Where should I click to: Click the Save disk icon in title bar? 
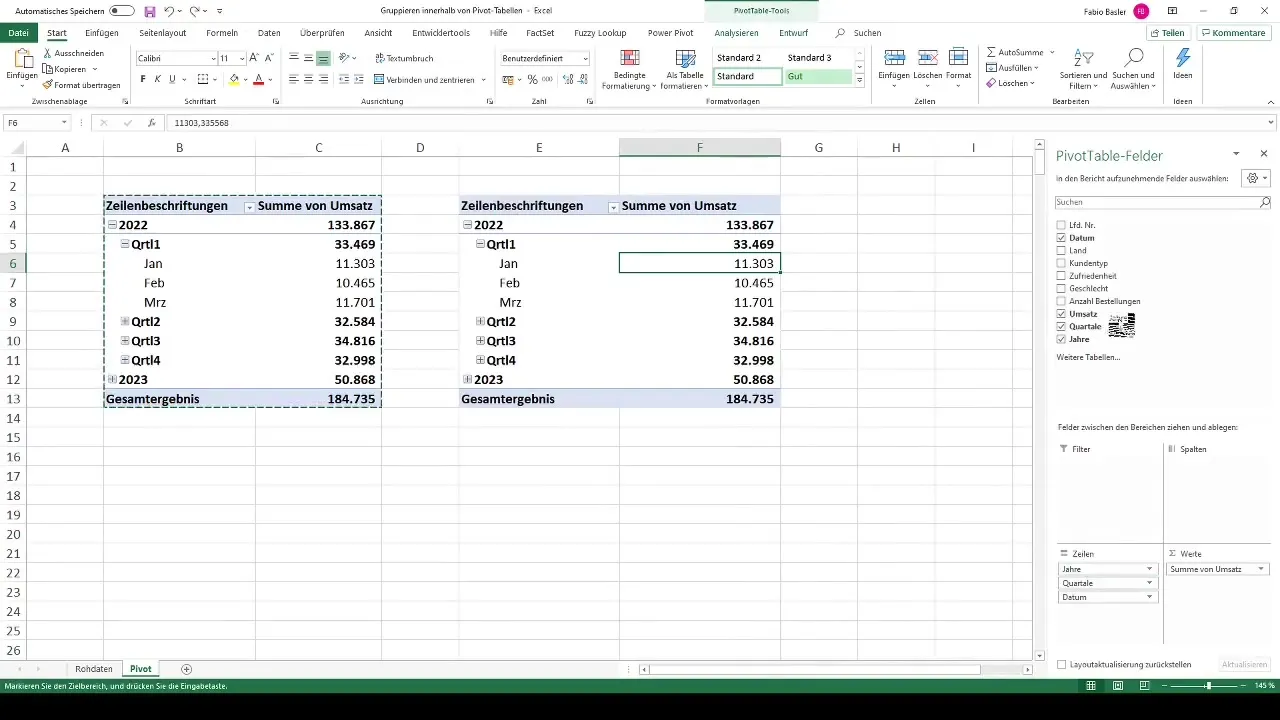coord(150,10)
